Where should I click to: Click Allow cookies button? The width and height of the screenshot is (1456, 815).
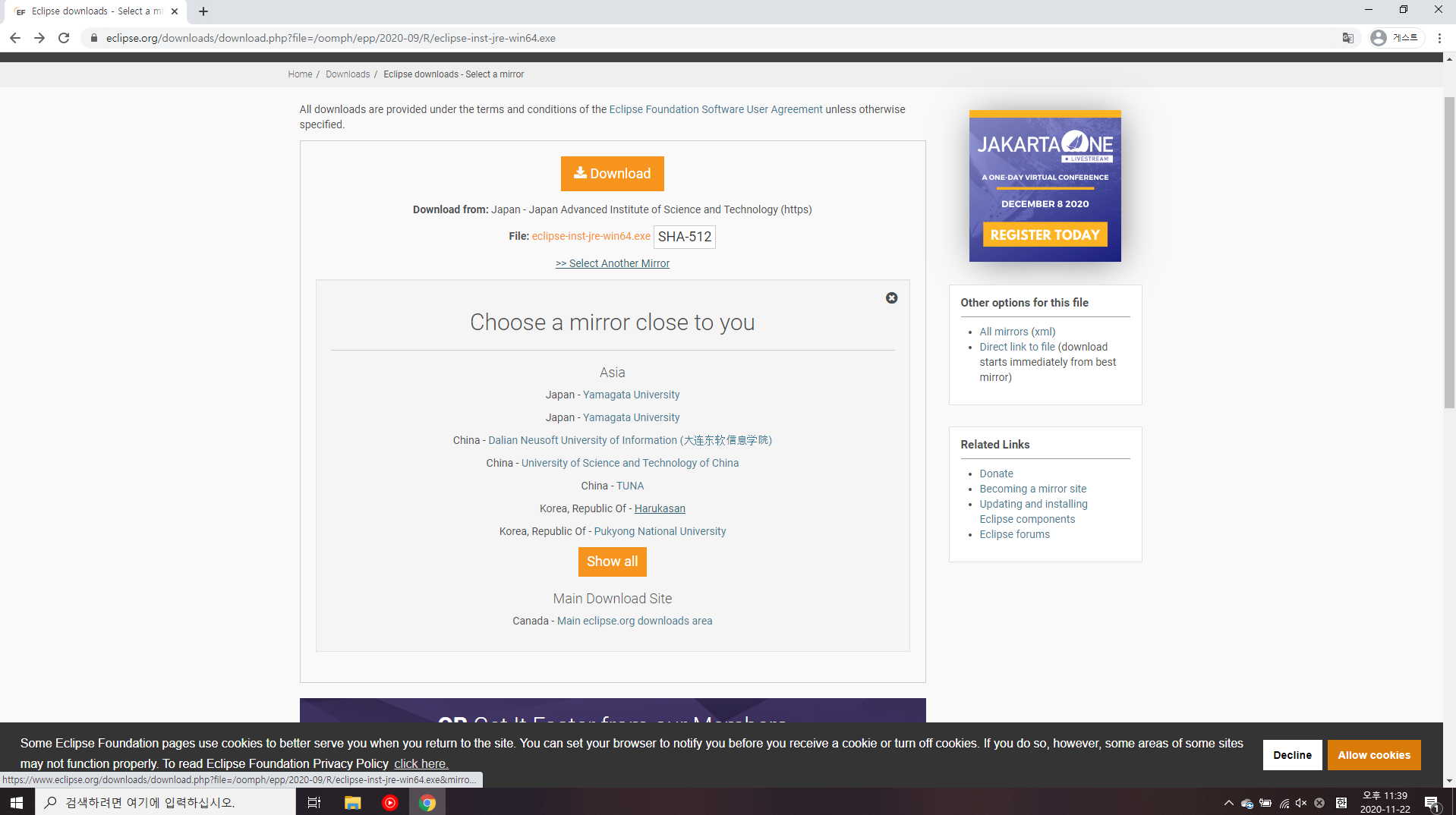click(x=1374, y=755)
